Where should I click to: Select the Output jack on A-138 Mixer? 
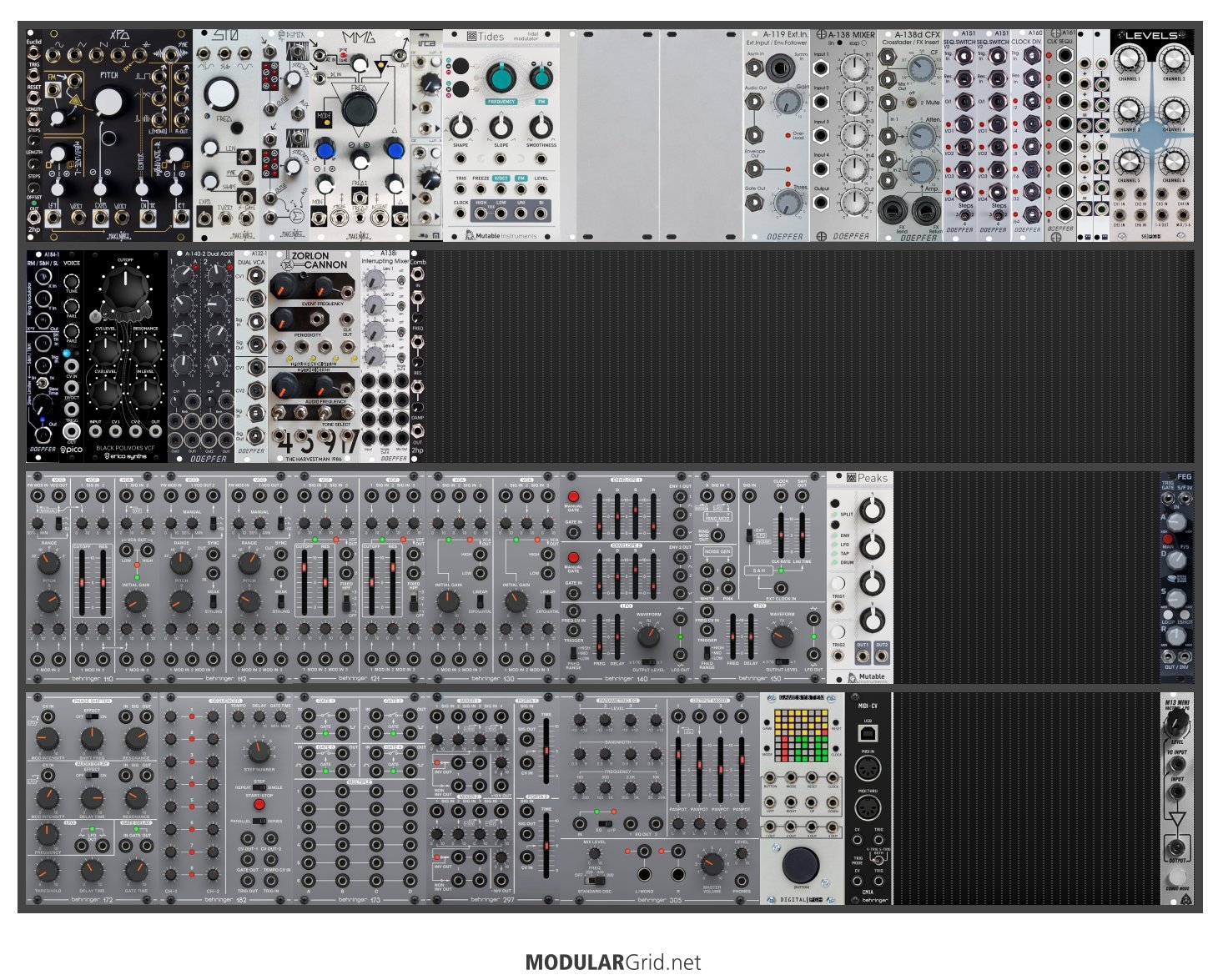821,203
